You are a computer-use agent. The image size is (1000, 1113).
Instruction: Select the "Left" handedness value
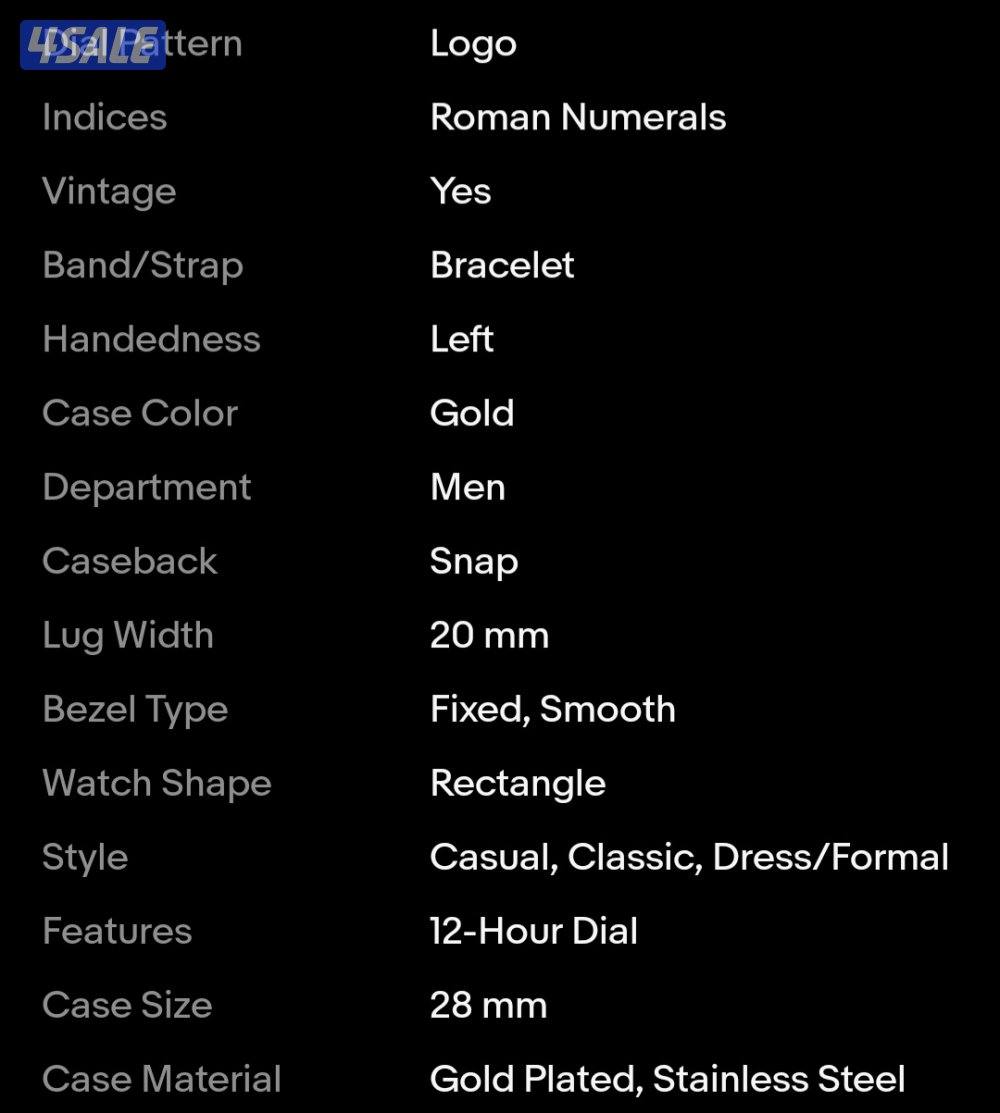coord(462,339)
